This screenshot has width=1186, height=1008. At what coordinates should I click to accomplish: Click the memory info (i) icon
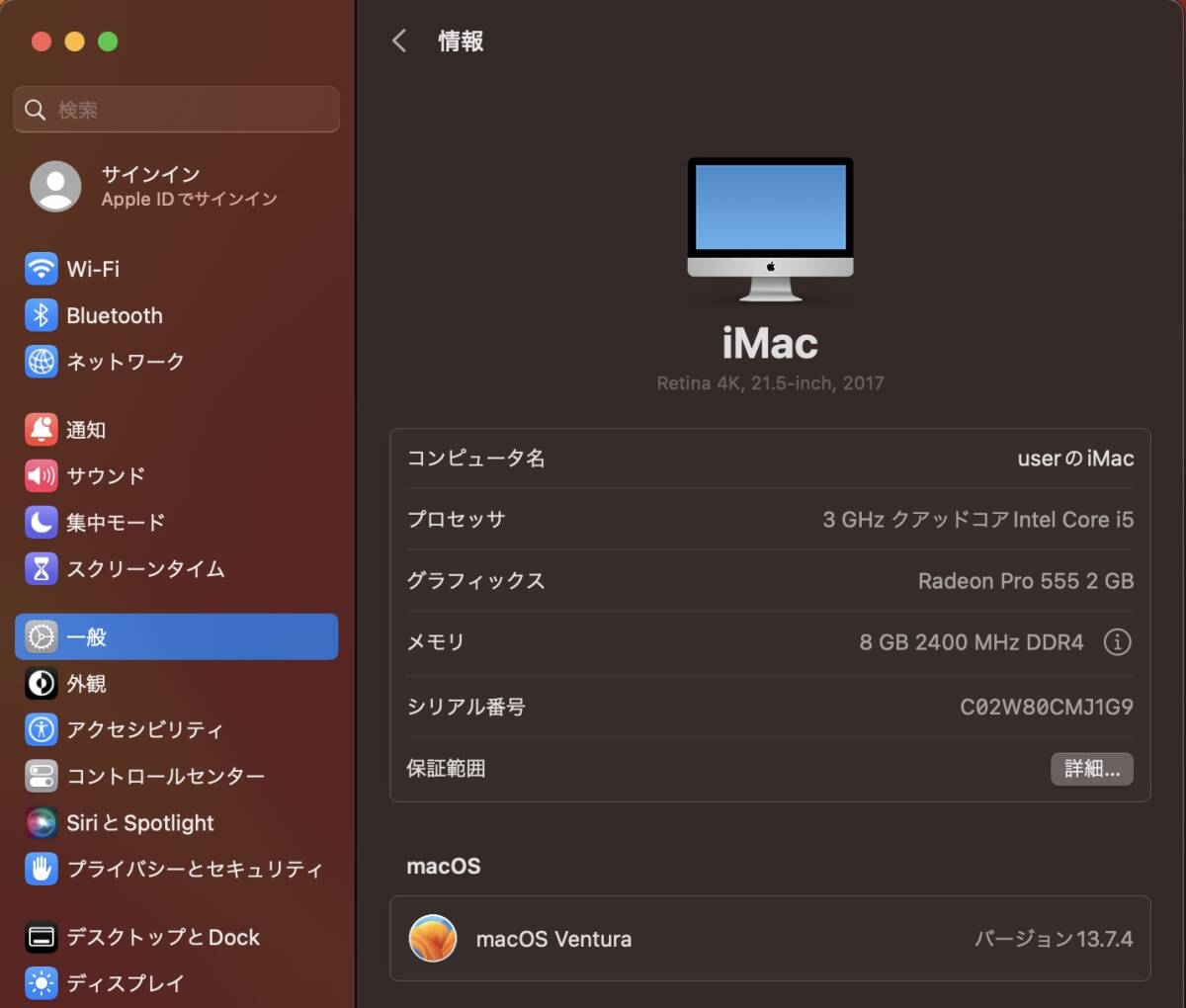pyautogui.click(x=1117, y=642)
